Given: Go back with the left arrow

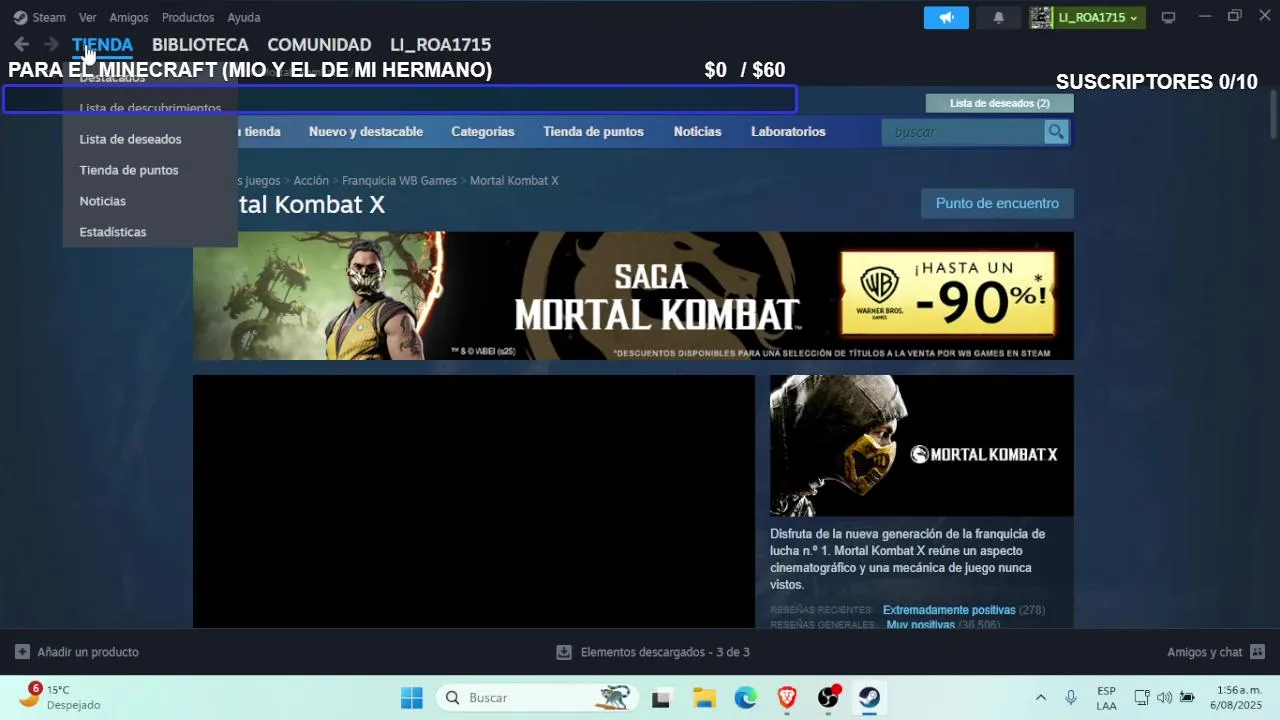Looking at the screenshot, I should (21, 44).
